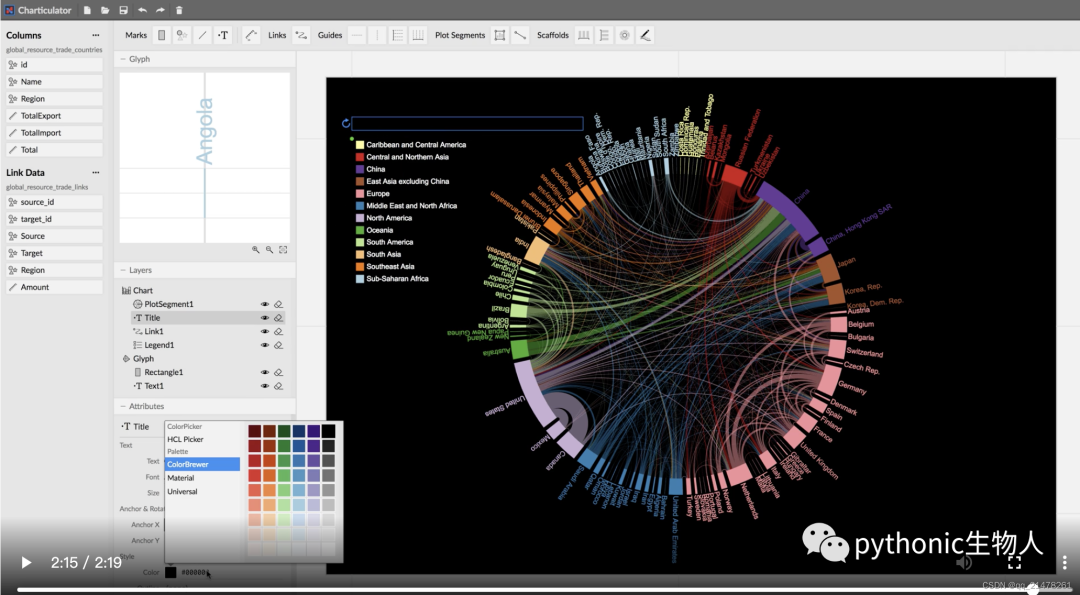Screen dimensions: 1080x595
Task: Reset the chart with trash icon
Action: (x=179, y=10)
